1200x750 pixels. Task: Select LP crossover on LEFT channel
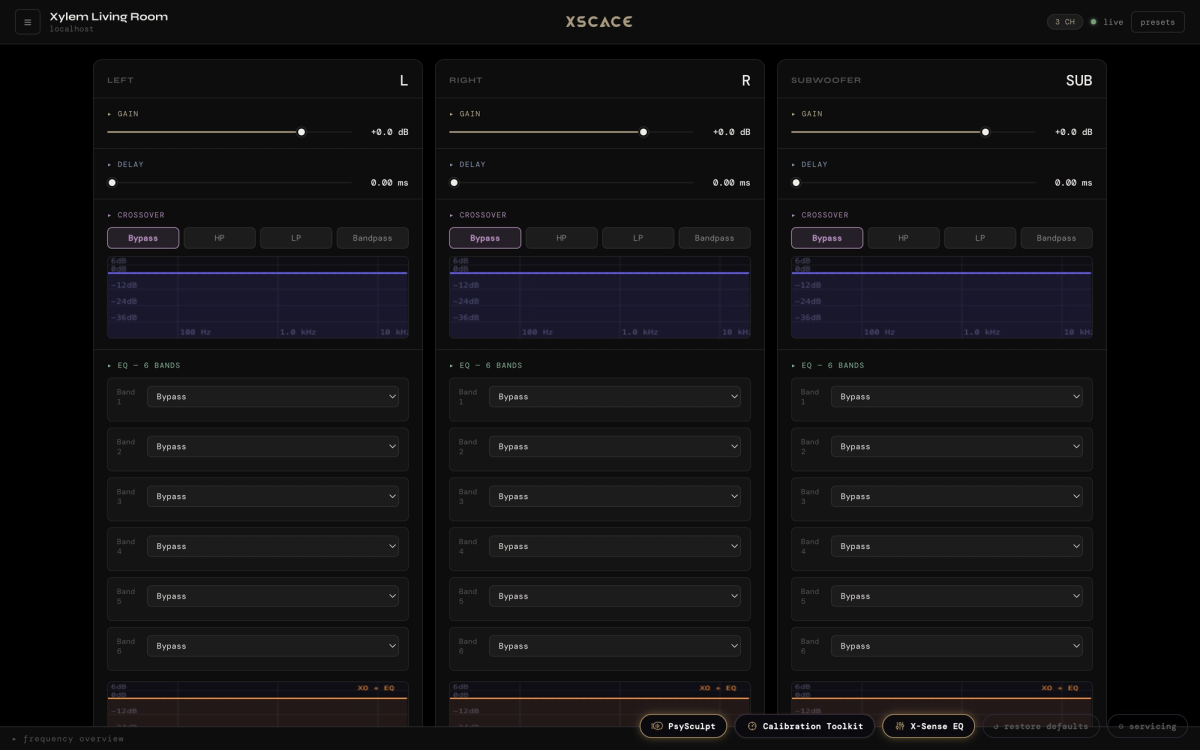[296, 238]
